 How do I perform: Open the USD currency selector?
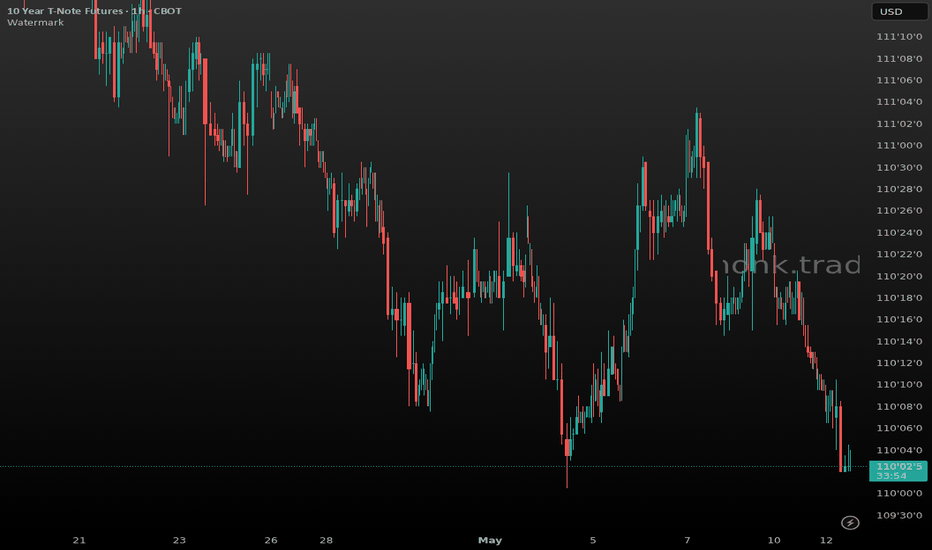point(899,11)
